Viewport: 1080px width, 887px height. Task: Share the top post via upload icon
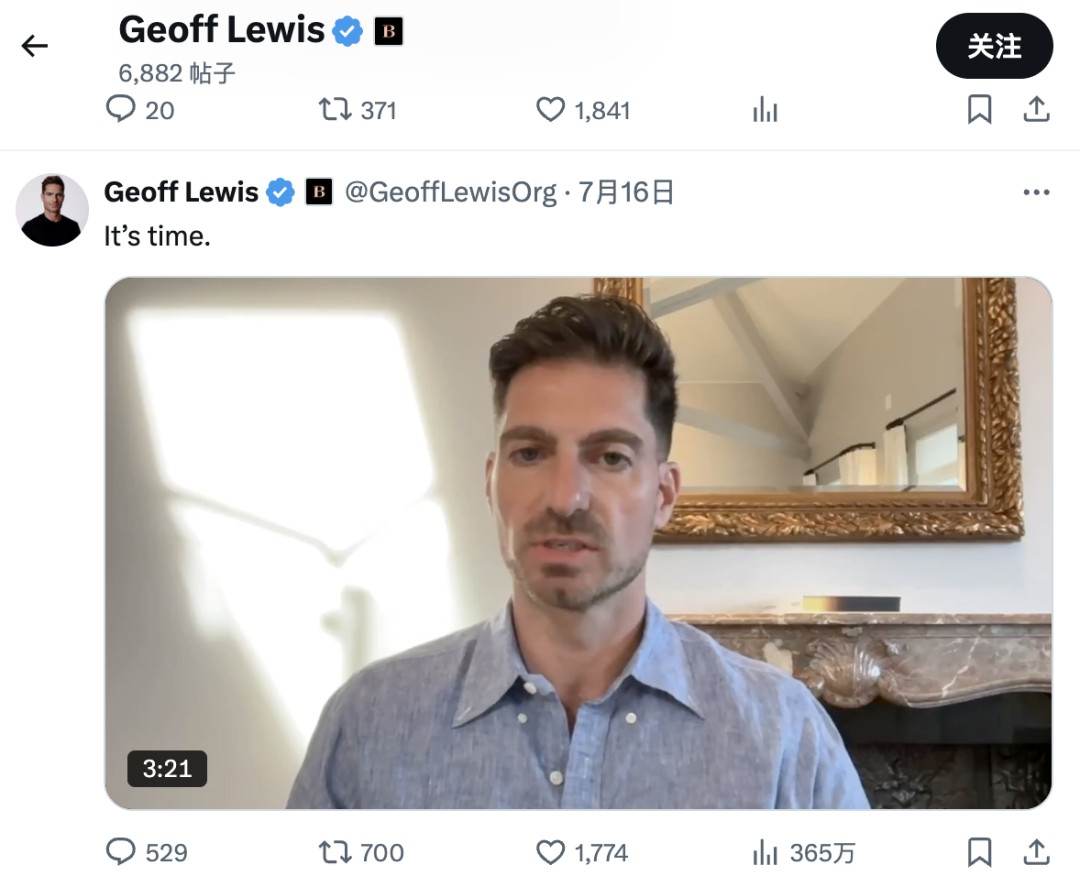[x=1037, y=109]
